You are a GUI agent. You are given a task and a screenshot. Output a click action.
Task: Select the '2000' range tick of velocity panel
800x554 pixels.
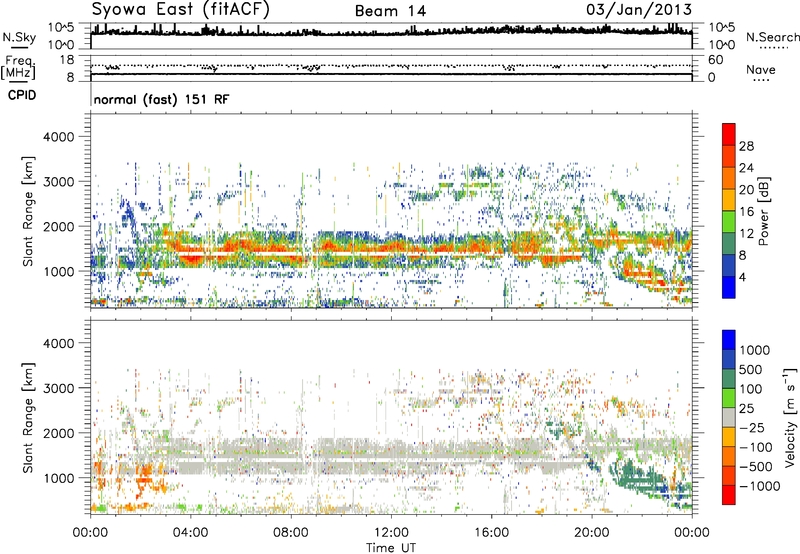click(x=59, y=433)
